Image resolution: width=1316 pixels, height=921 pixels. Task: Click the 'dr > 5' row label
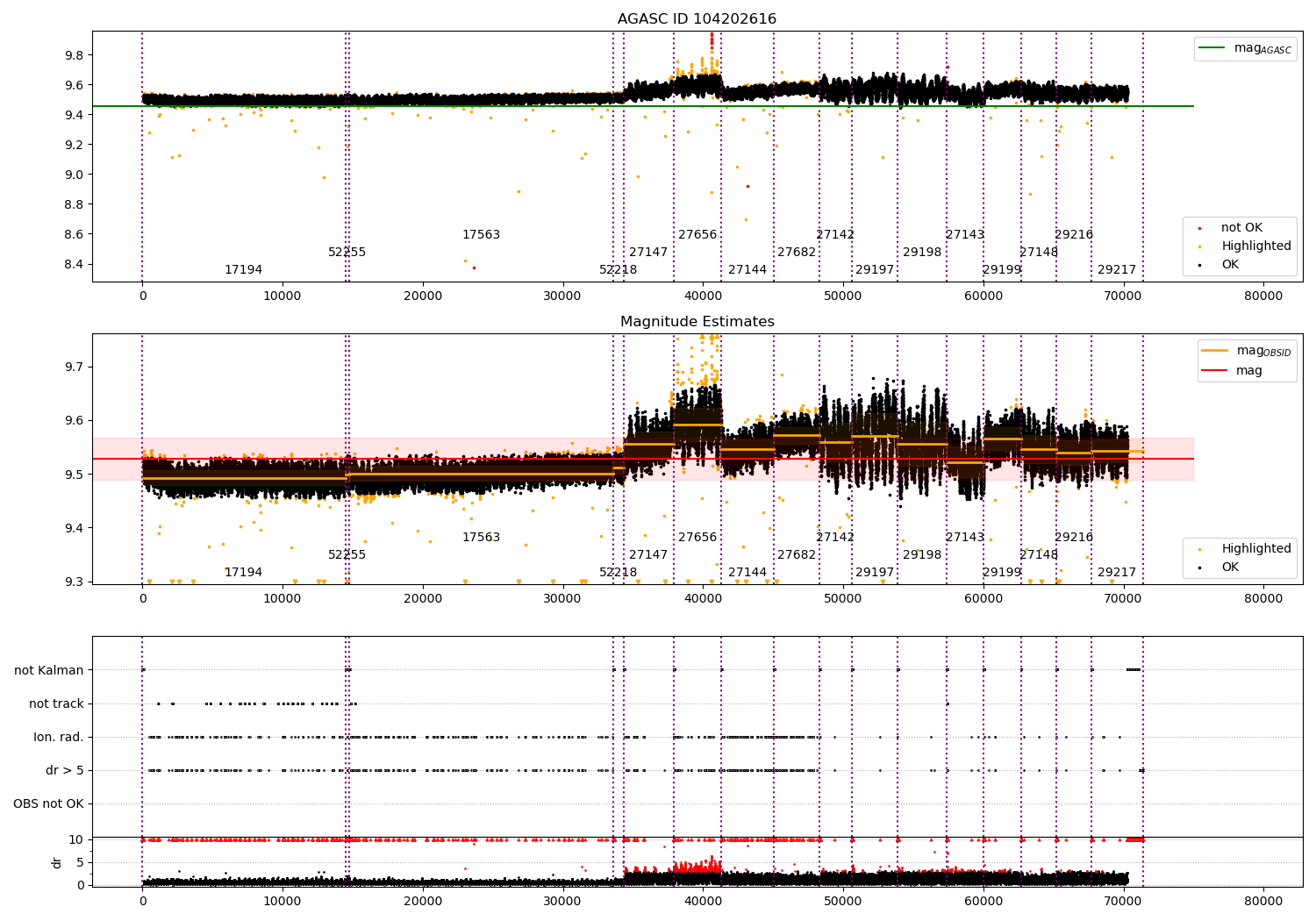[65, 771]
